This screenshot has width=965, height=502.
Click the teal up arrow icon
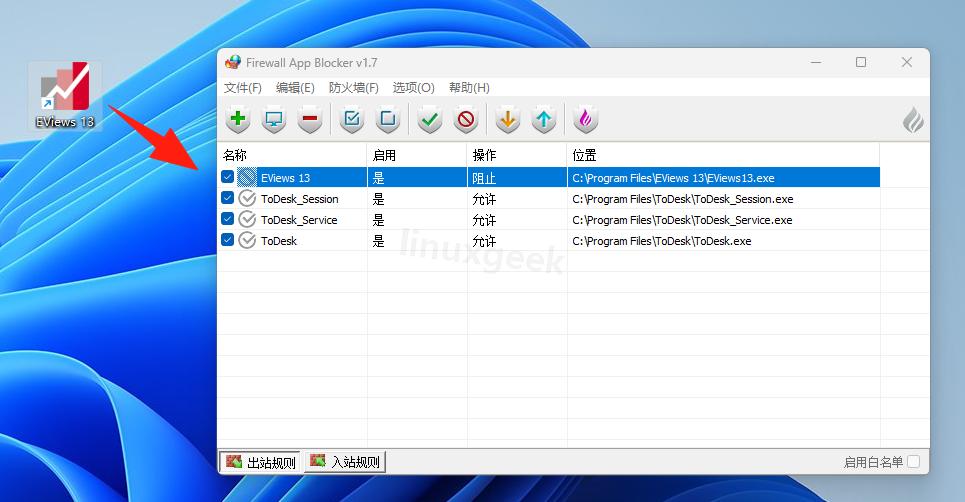pyautogui.click(x=543, y=119)
